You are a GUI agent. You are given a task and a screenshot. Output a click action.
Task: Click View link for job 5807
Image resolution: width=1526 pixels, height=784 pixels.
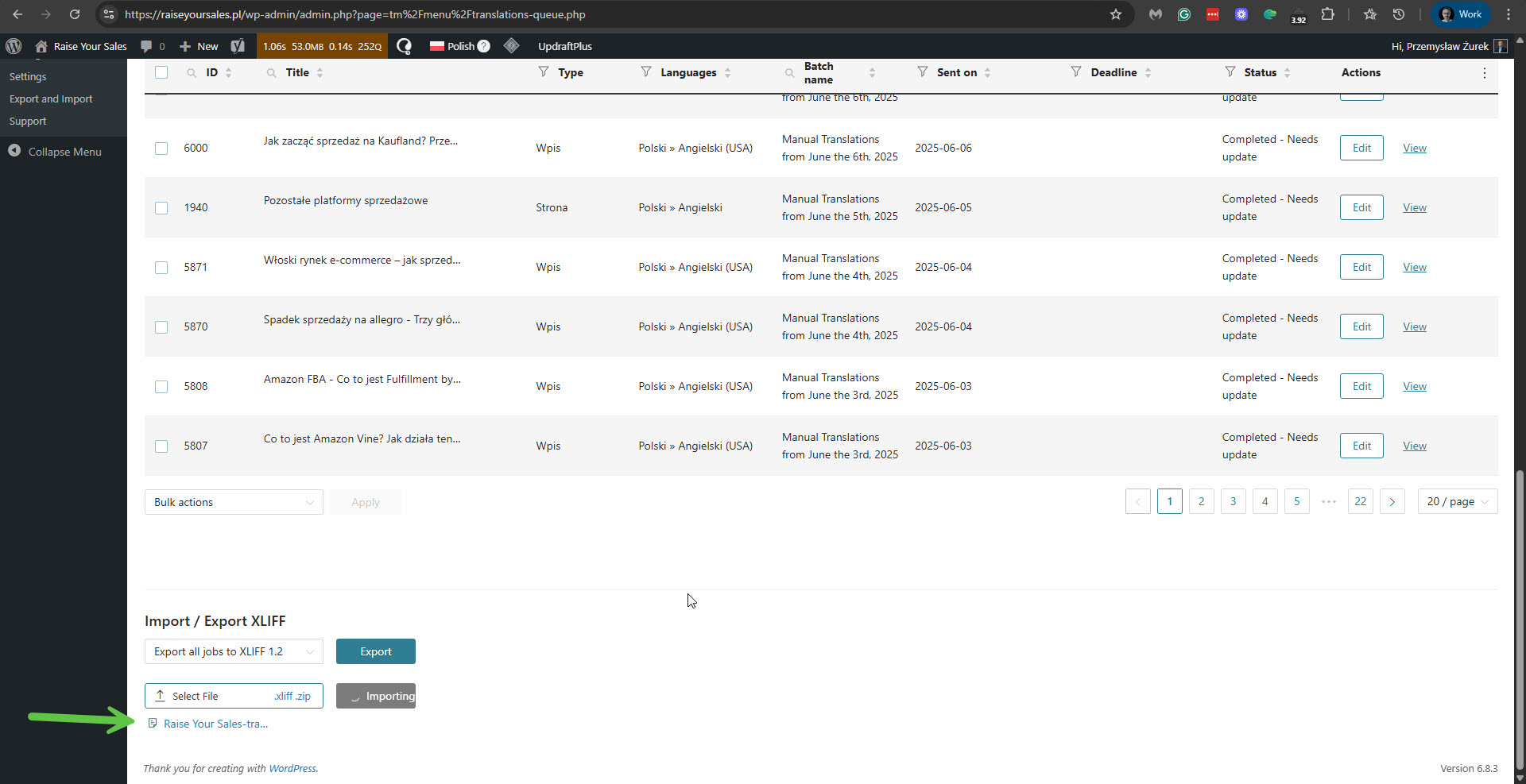click(1414, 446)
